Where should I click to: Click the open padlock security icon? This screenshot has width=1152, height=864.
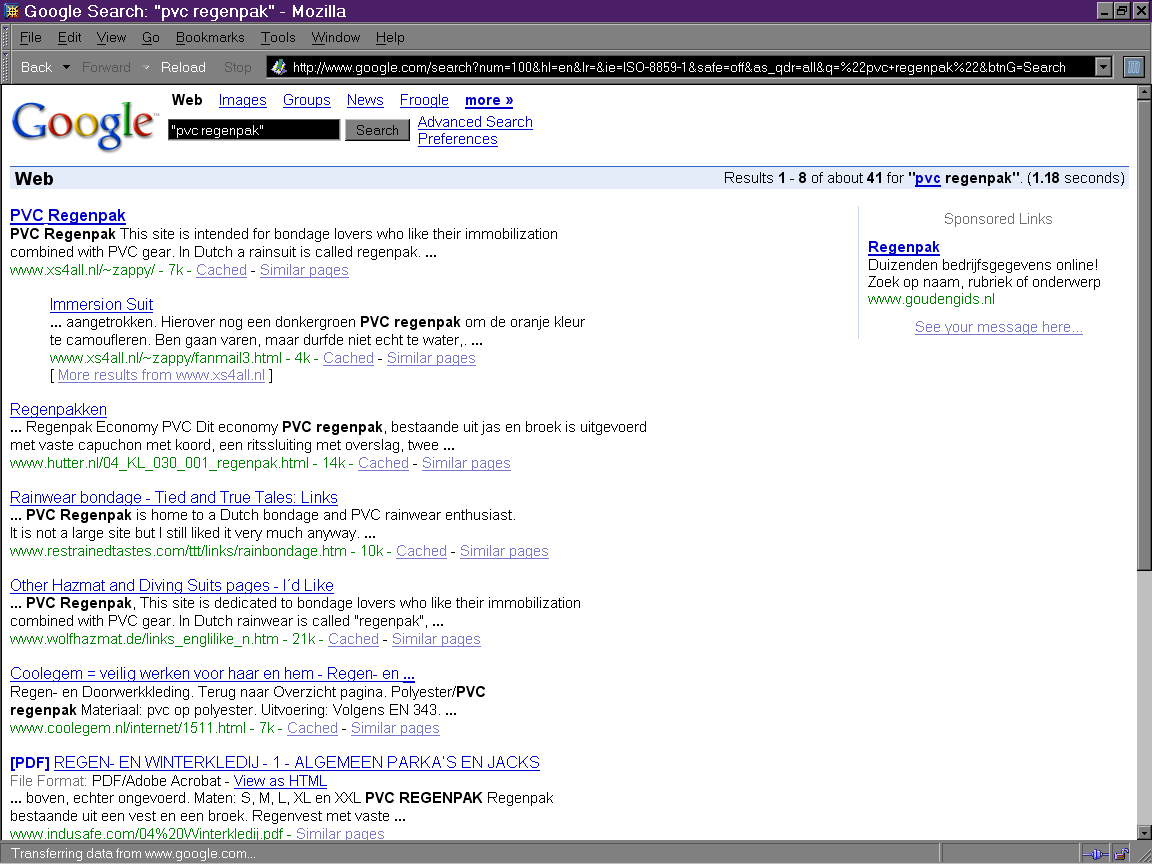(1121, 854)
